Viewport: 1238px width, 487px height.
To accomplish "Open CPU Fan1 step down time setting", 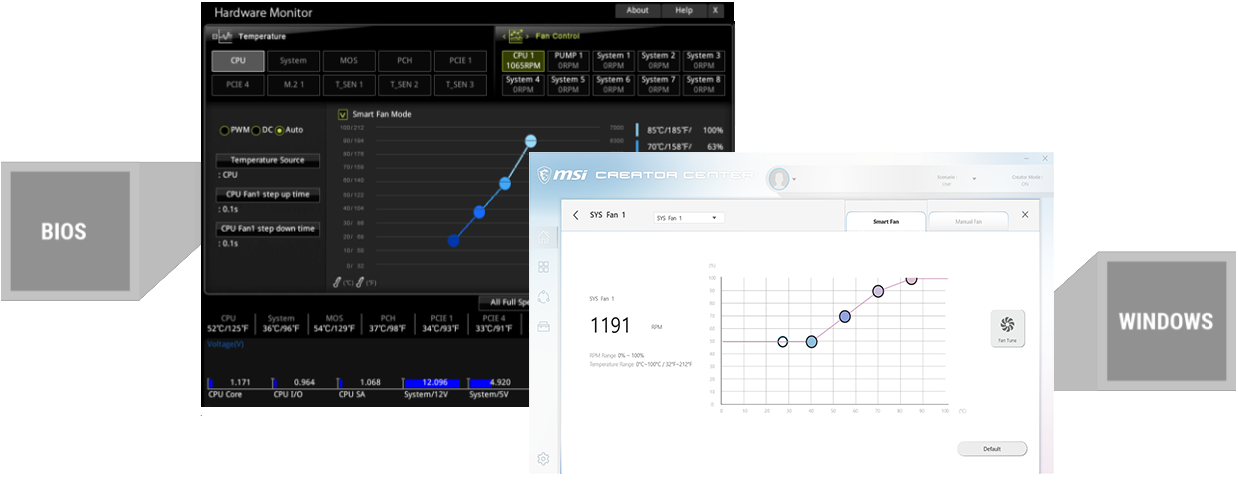I will (268, 228).
